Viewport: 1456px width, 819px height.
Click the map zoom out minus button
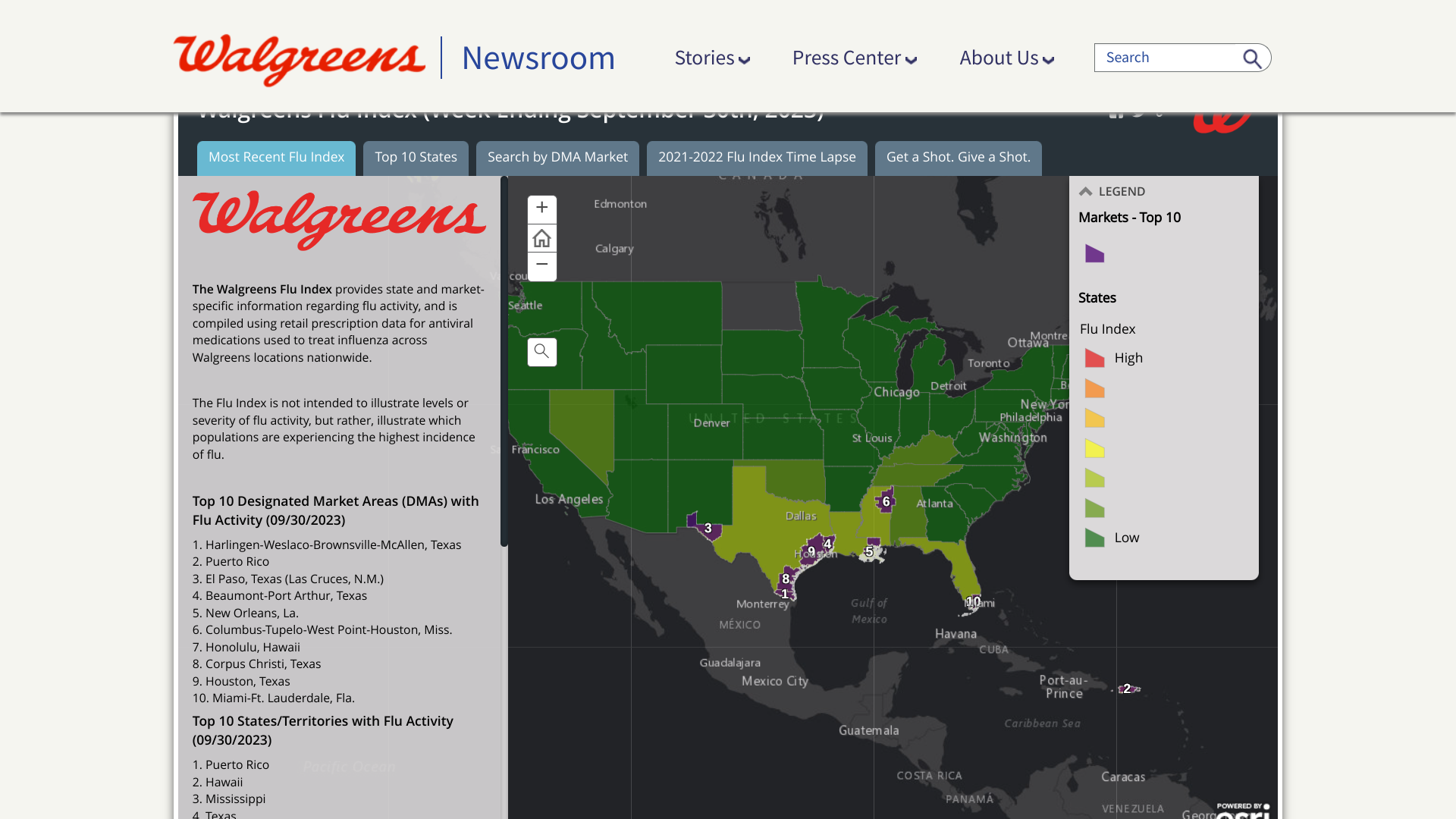tap(541, 265)
